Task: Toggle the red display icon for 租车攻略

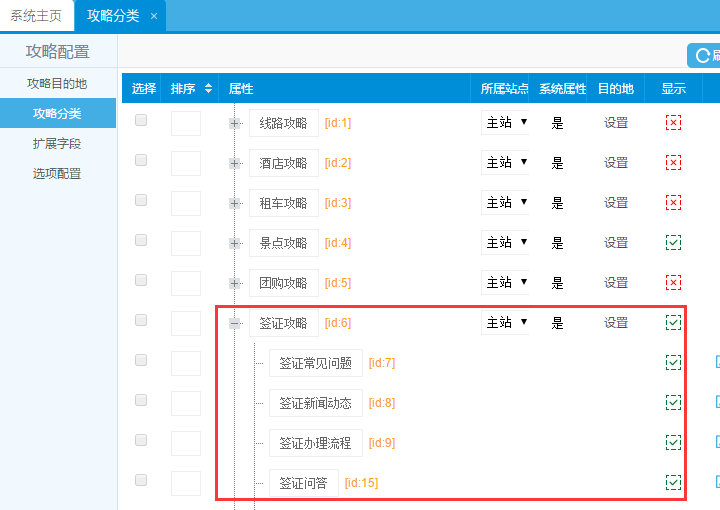Action: pos(673,203)
